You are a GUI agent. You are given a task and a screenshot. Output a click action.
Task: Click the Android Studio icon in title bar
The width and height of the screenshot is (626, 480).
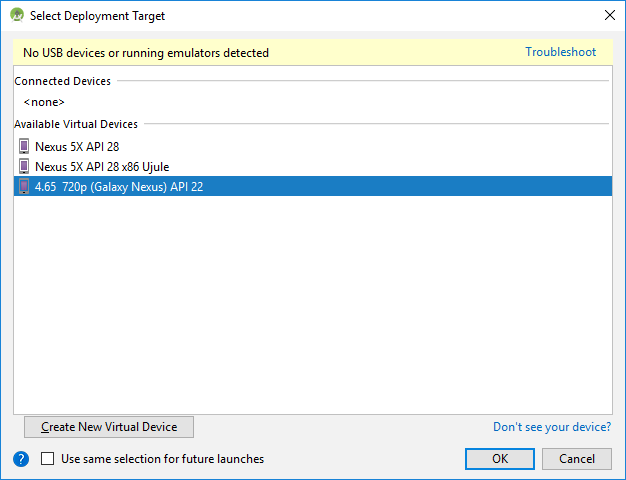[x=17, y=16]
